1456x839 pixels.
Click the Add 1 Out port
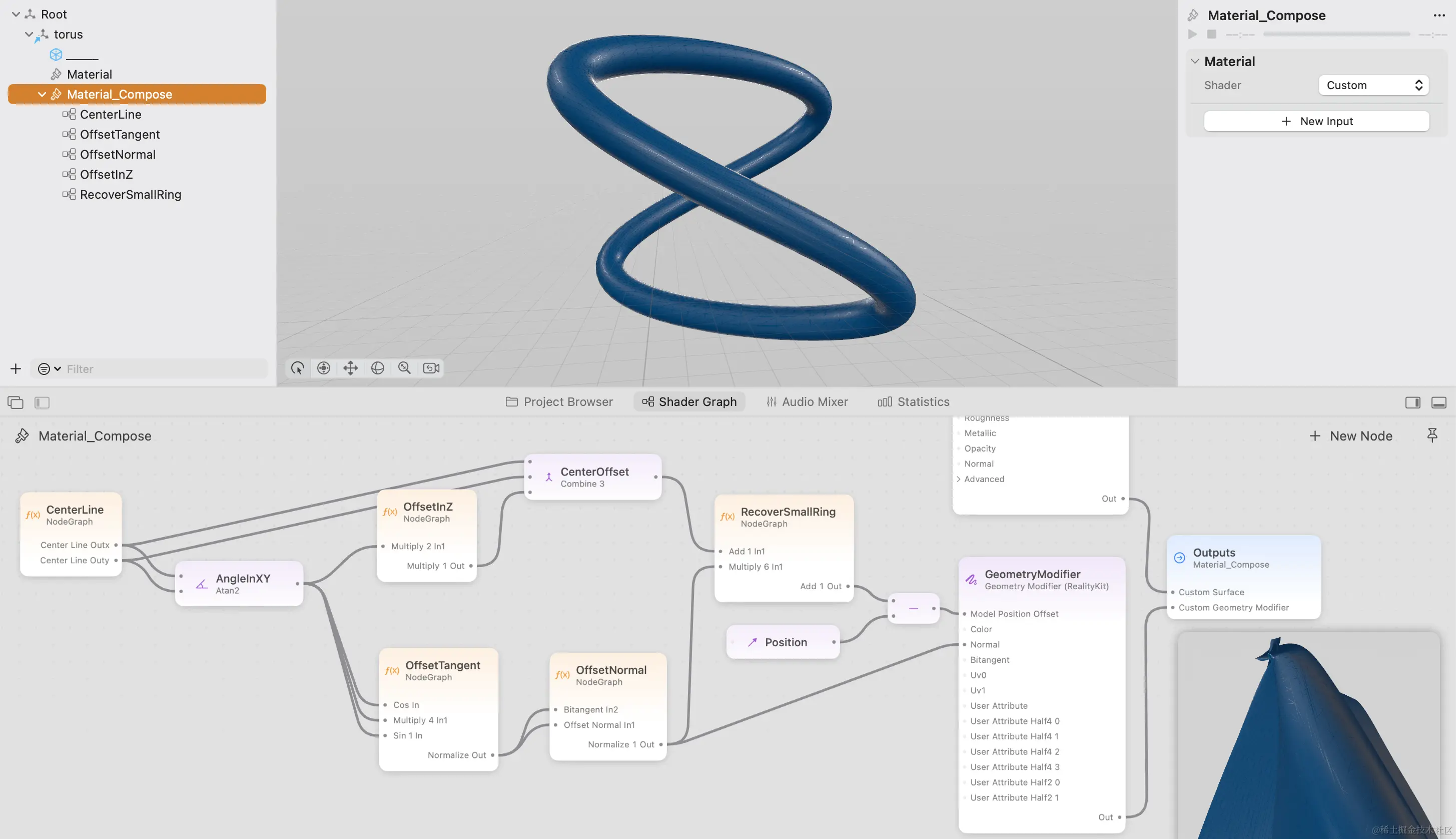click(848, 586)
